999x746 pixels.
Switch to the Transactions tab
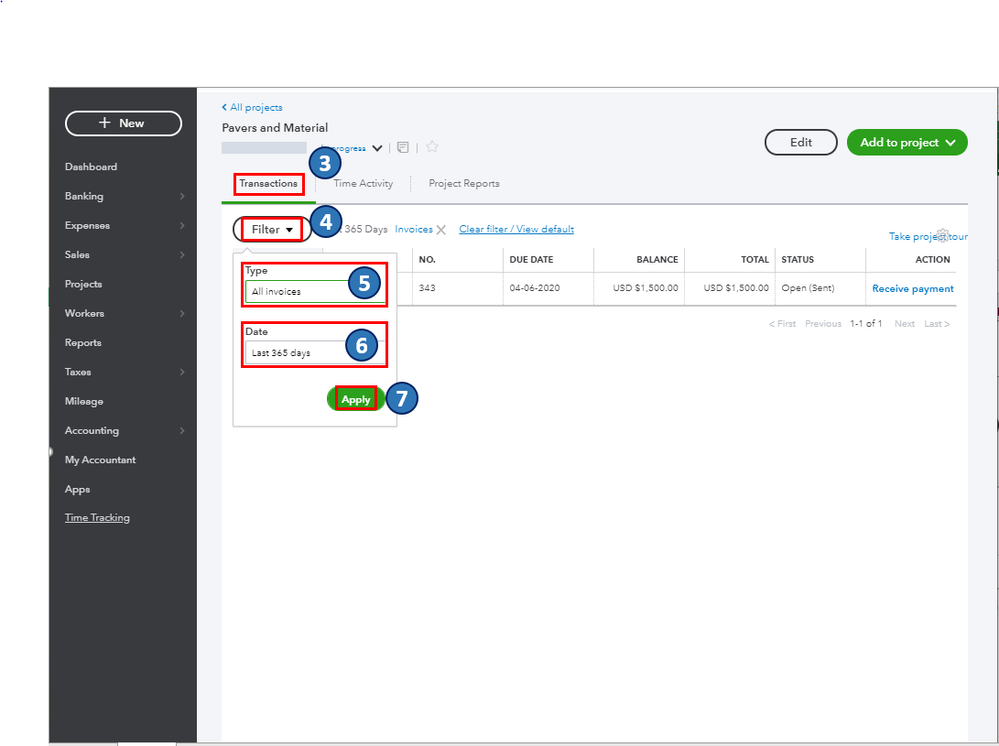268,183
